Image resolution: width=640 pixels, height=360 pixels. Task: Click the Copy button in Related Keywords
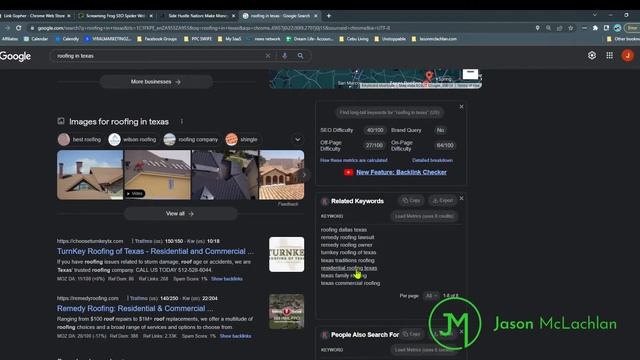[411, 200]
